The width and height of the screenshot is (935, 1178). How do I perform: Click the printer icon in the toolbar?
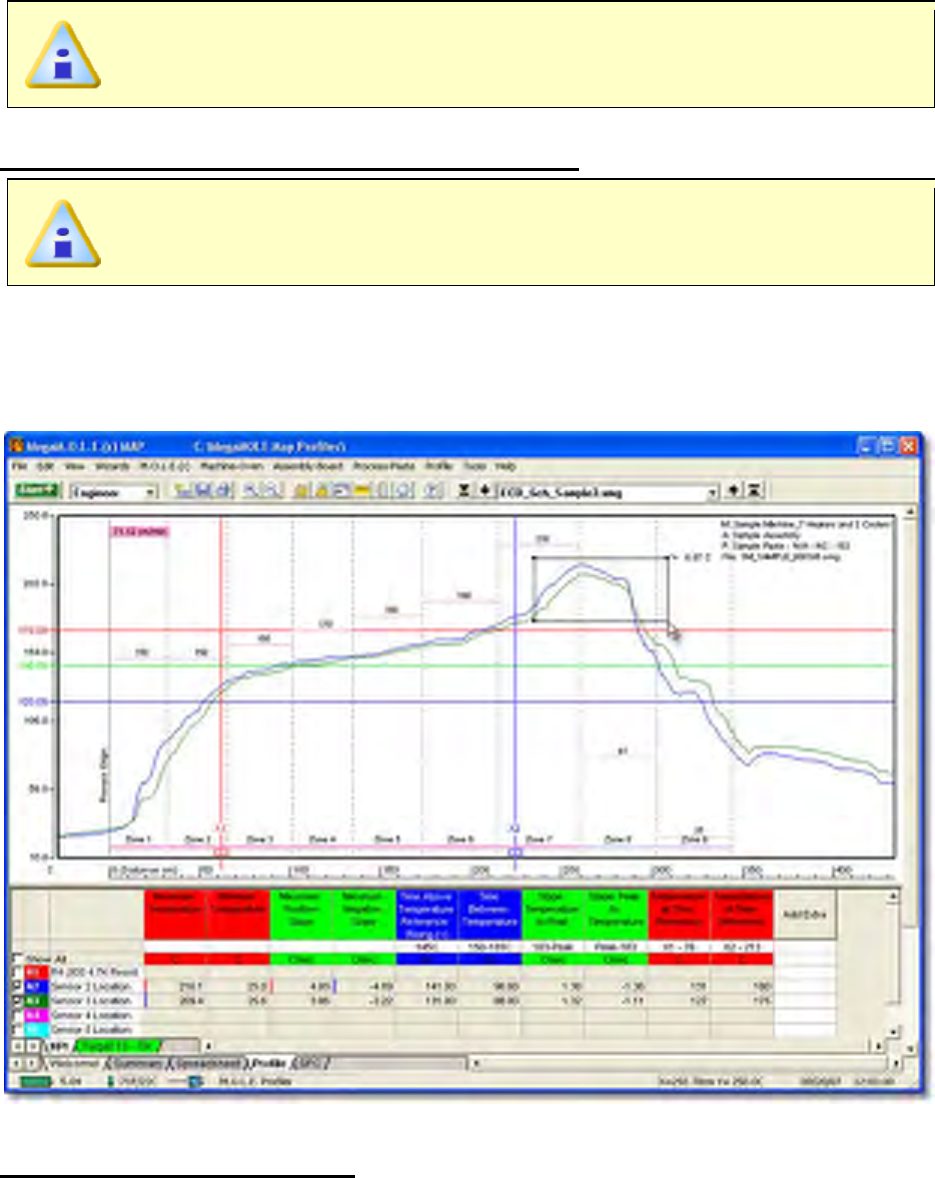[x=225, y=491]
